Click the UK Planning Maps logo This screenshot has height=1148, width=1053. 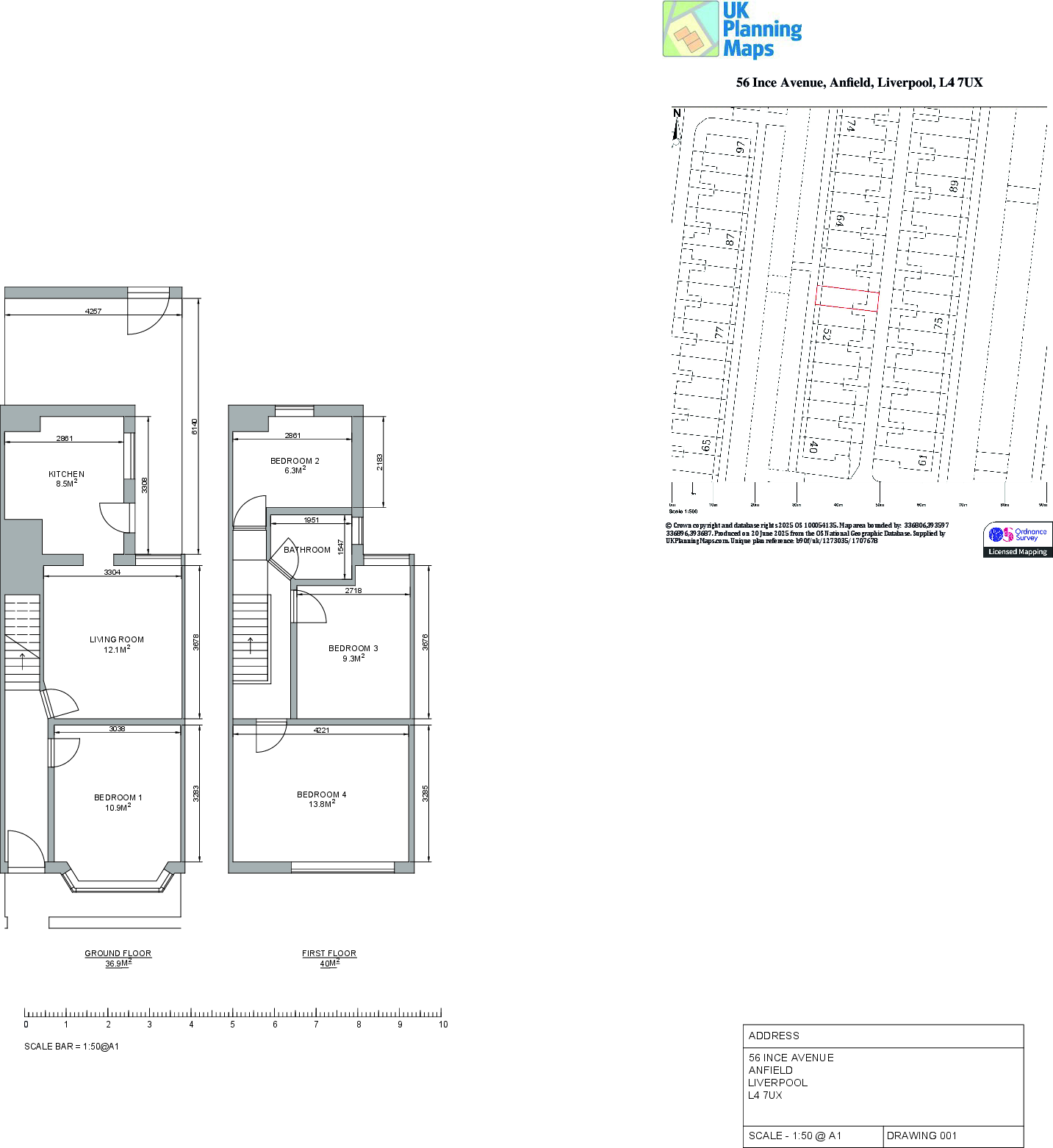733,29
